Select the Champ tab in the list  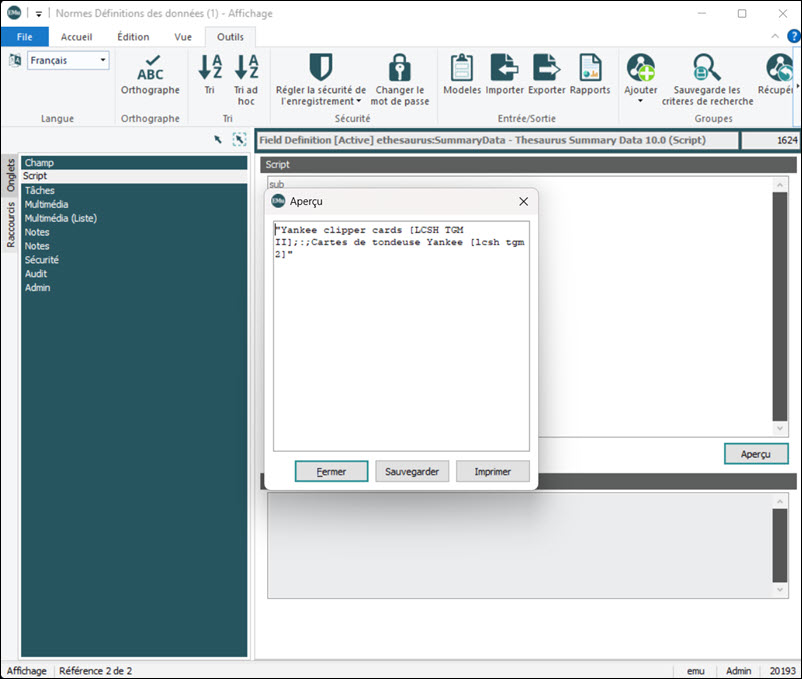click(134, 163)
